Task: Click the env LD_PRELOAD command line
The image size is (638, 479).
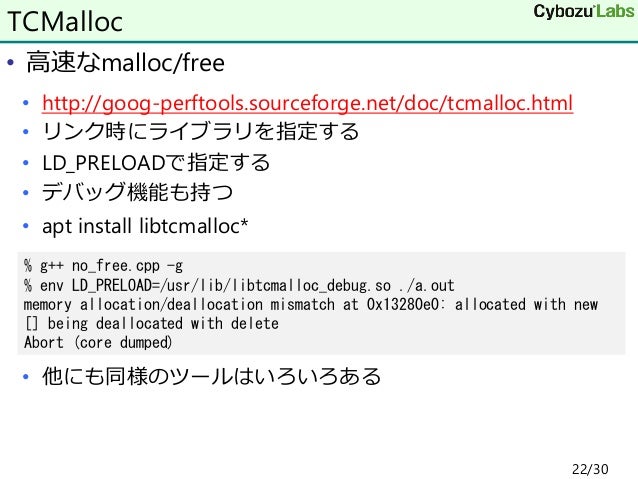Action: [x=238, y=285]
